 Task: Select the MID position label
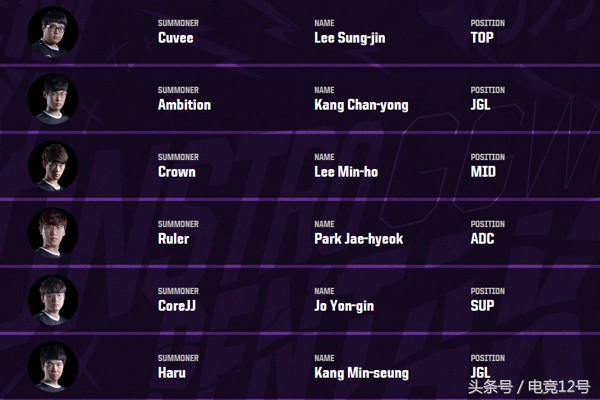pyautogui.click(x=483, y=172)
